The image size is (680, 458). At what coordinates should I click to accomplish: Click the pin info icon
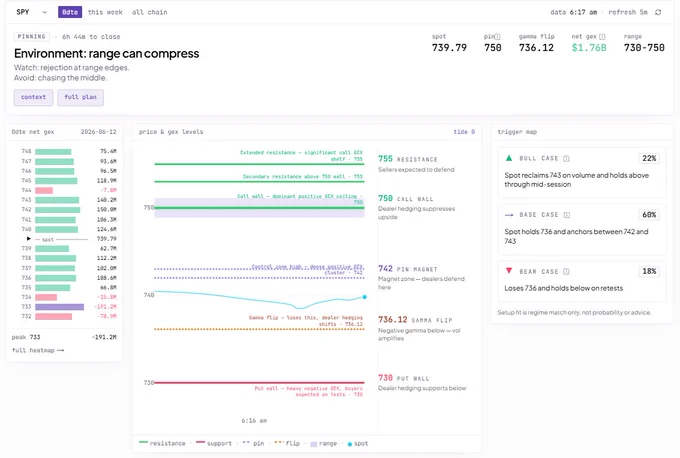[497, 37]
